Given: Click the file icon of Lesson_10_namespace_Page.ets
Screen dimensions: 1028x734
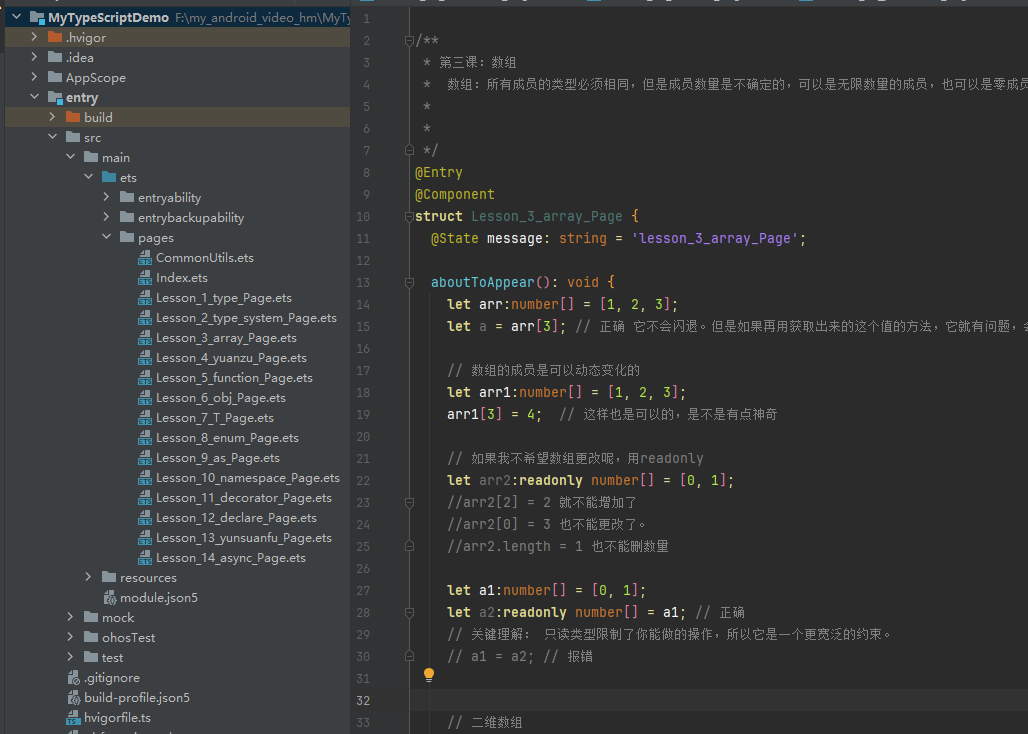Looking at the screenshot, I should click(145, 478).
